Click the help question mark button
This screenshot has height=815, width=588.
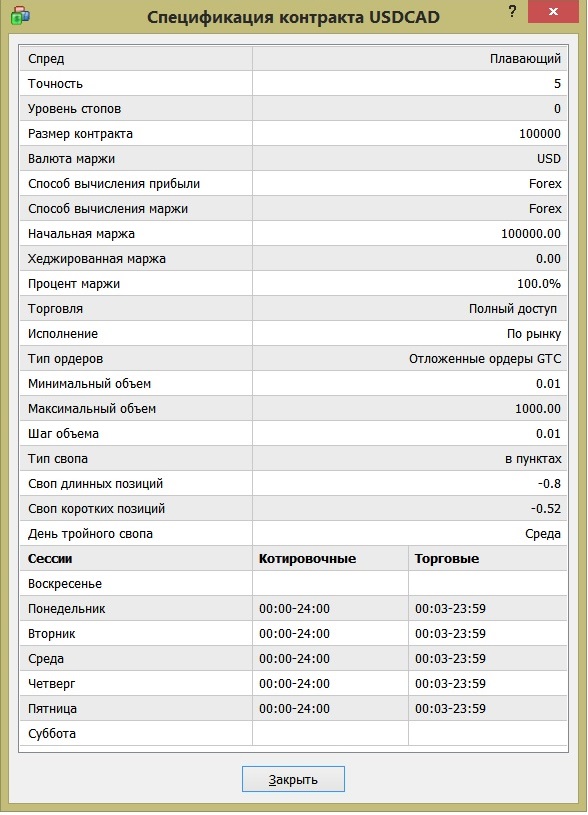(x=512, y=11)
